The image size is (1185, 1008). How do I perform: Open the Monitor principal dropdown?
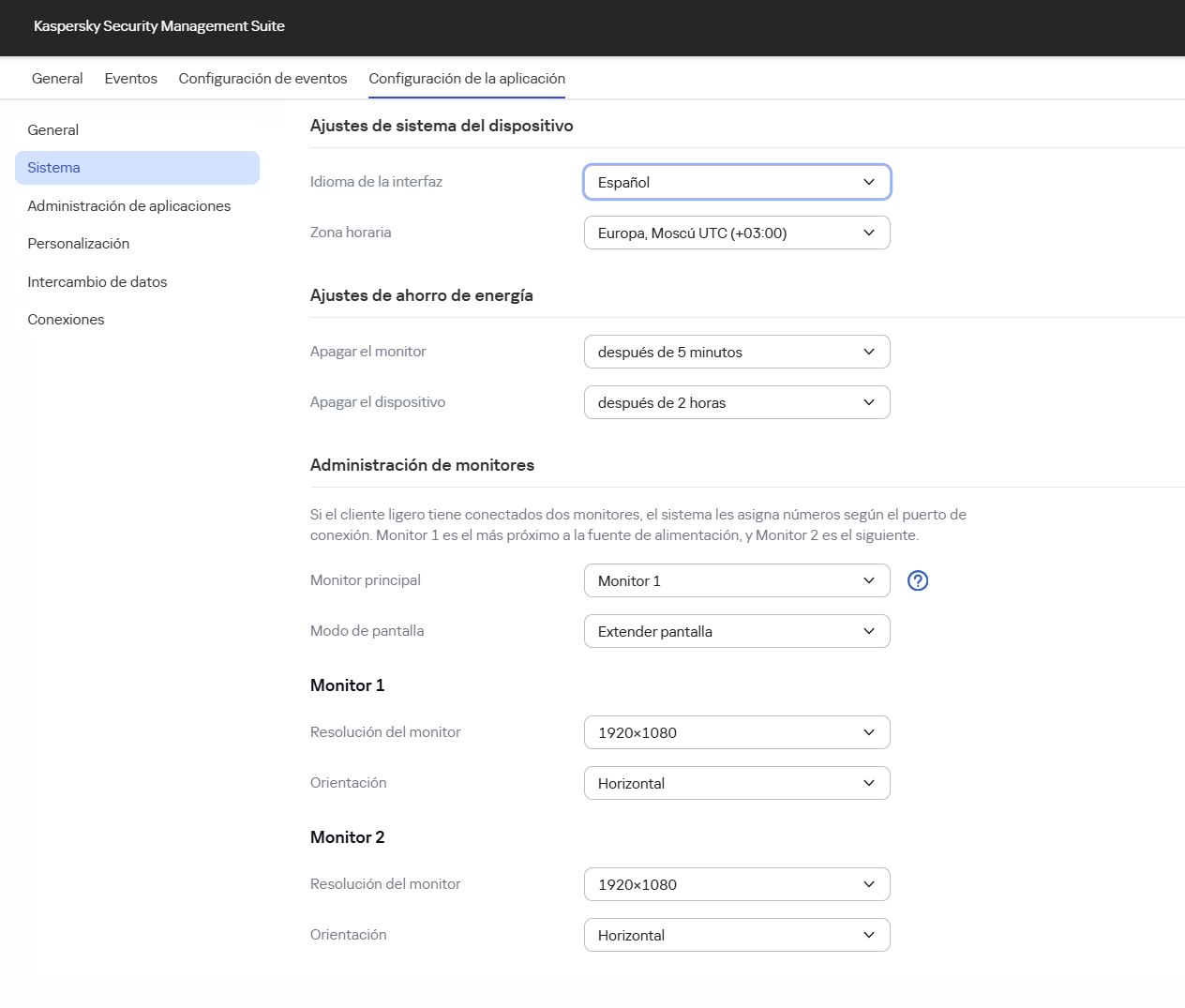click(x=737, y=580)
